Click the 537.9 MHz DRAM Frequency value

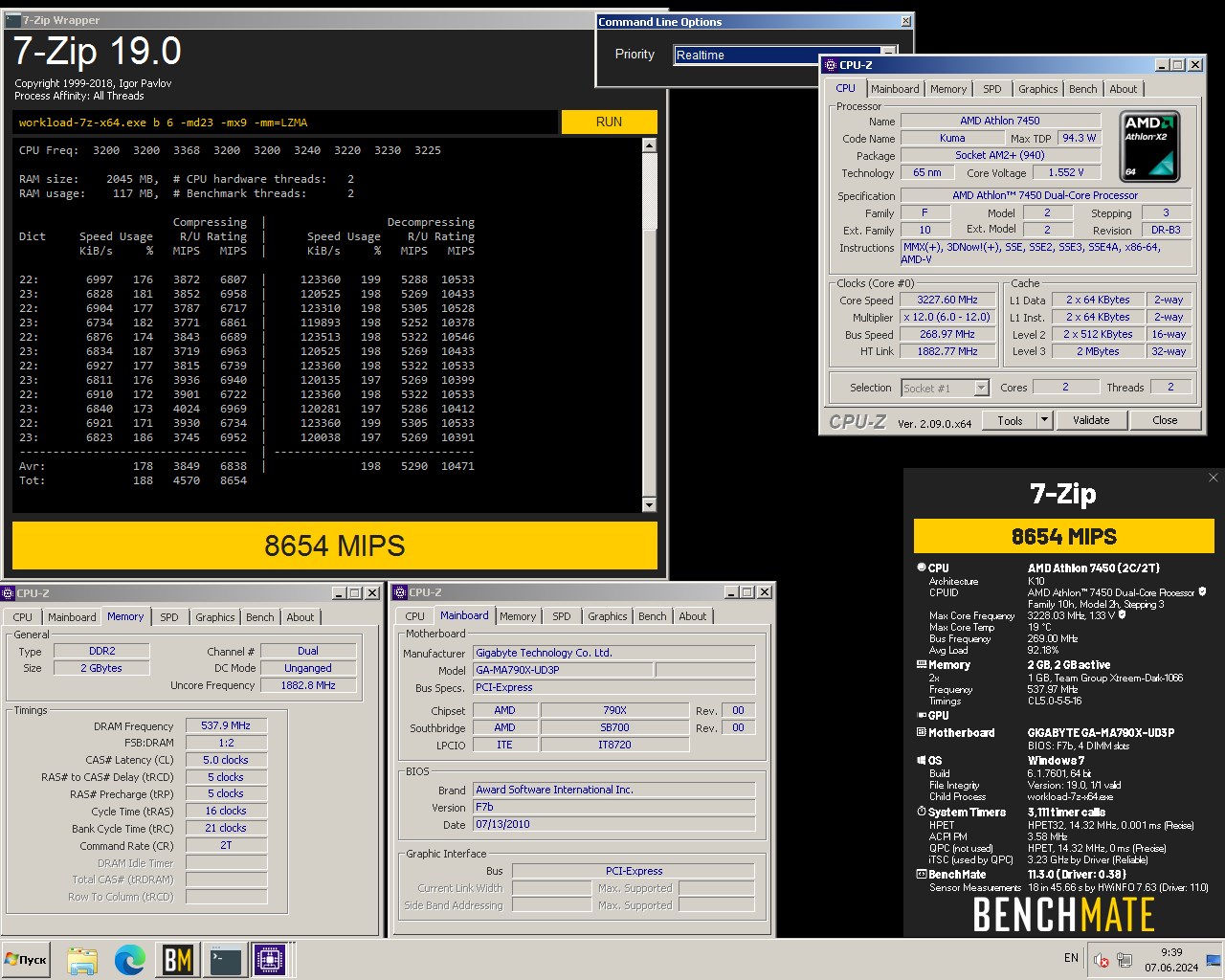click(x=226, y=725)
